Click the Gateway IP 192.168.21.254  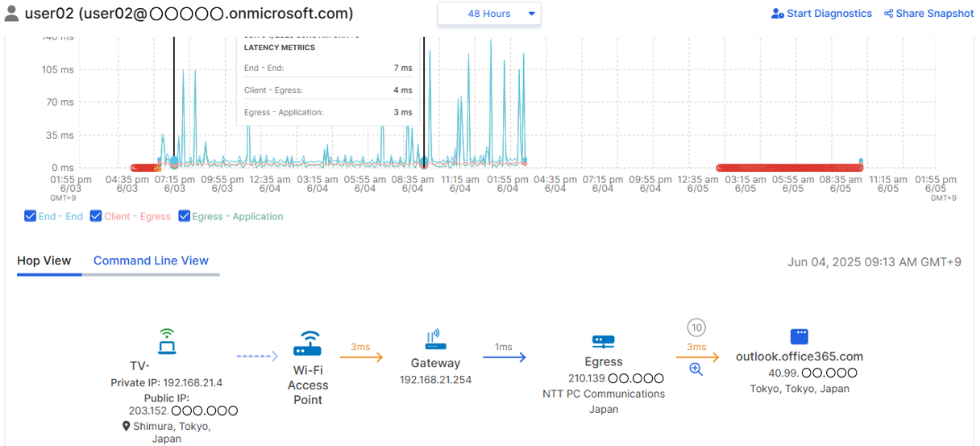pos(435,379)
